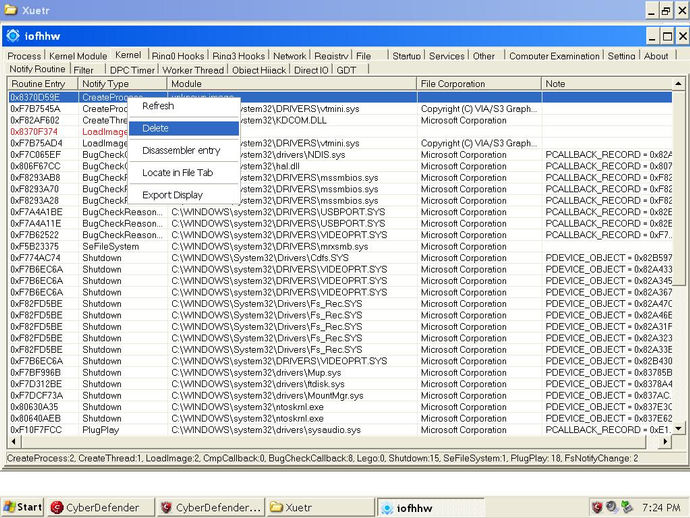Viewport: 690px width, 518px height.
Task: Select the KDCOM.DLL CreateThread row
Action: 340,120
